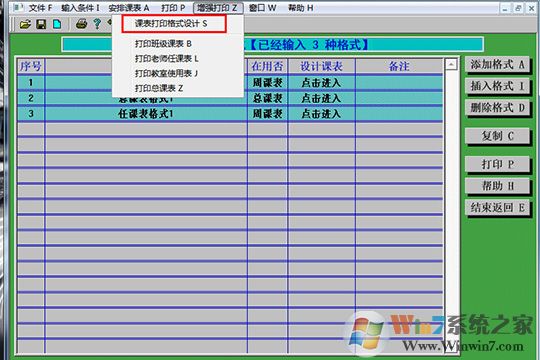The width and height of the screenshot is (540, 360).
Task: Click 周课表 cell in row 1
Action: [x=268, y=83]
